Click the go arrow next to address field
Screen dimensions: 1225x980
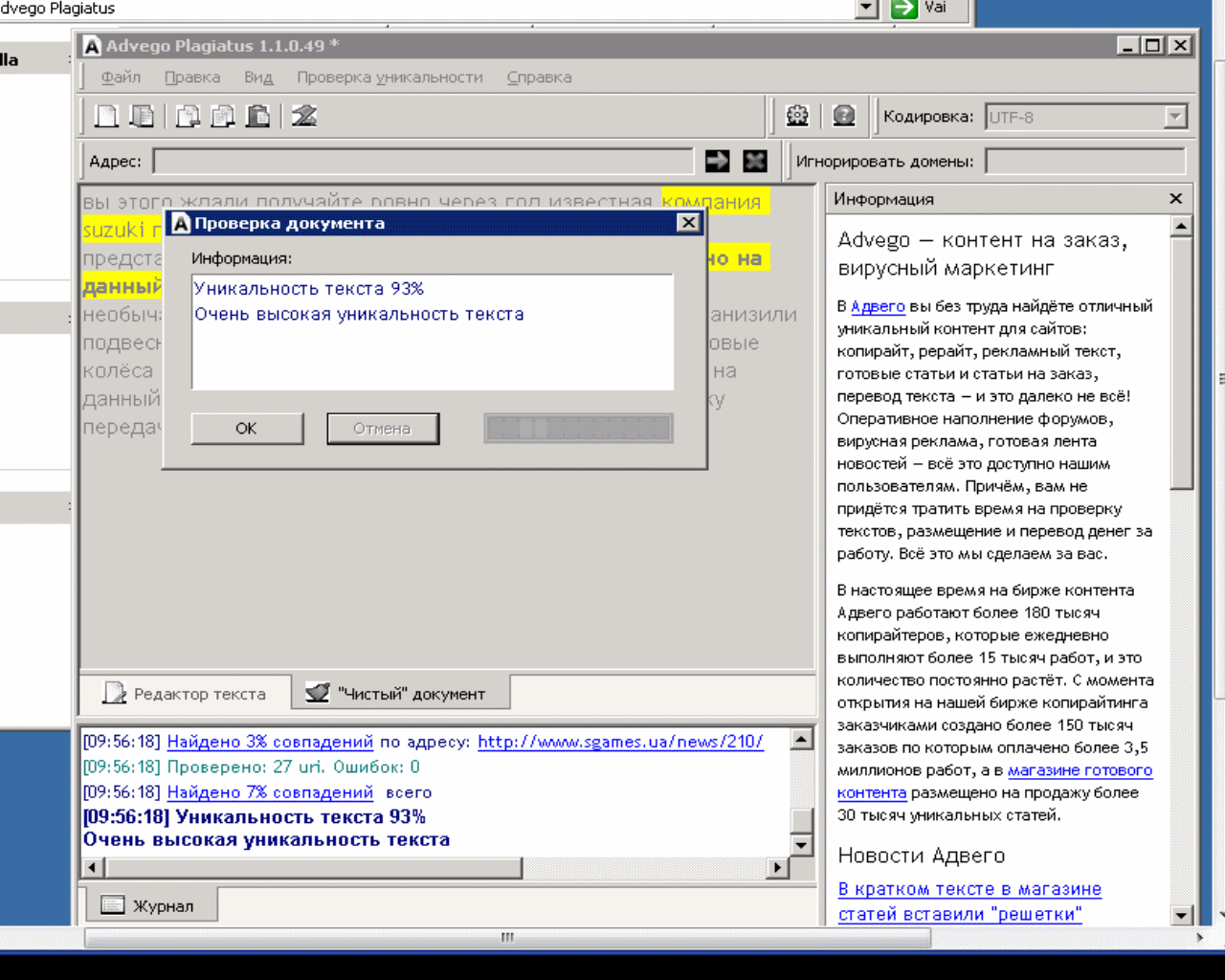tap(717, 161)
